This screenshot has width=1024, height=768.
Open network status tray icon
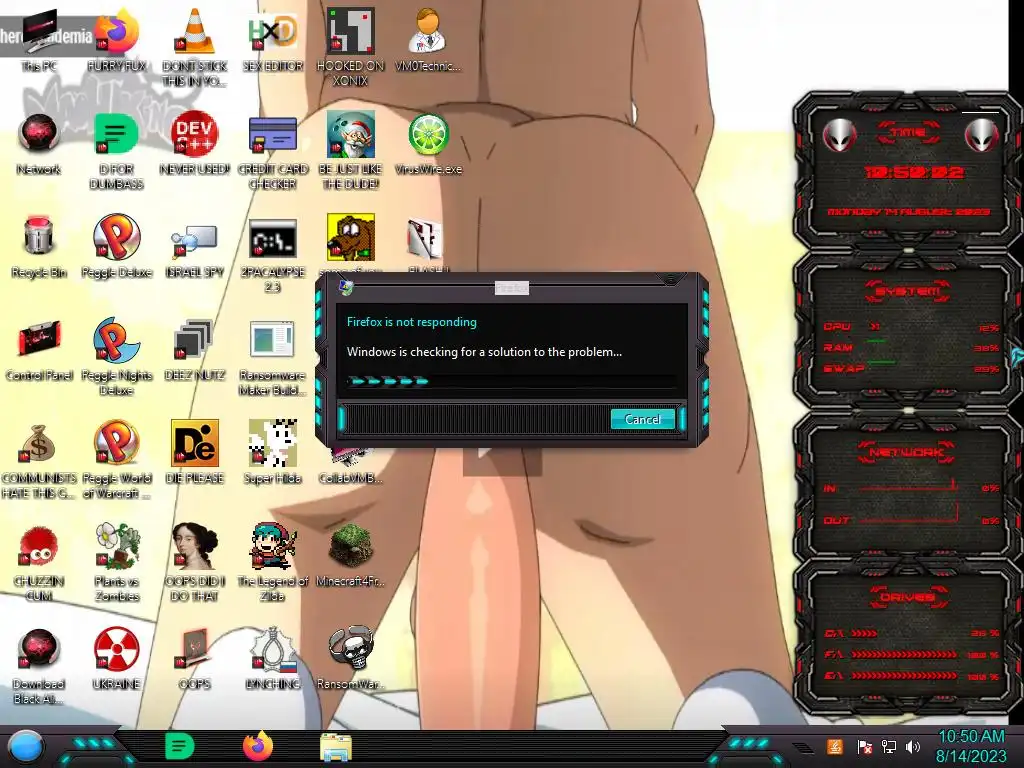889,746
